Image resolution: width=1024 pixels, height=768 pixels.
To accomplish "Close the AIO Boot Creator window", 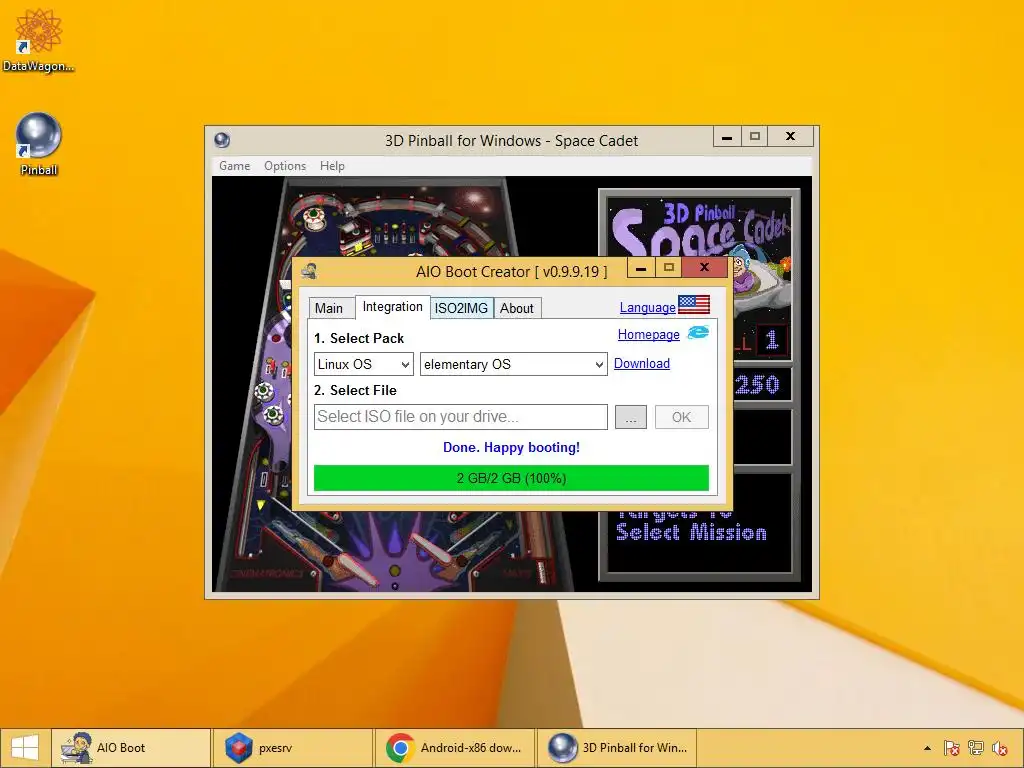I will pos(705,266).
